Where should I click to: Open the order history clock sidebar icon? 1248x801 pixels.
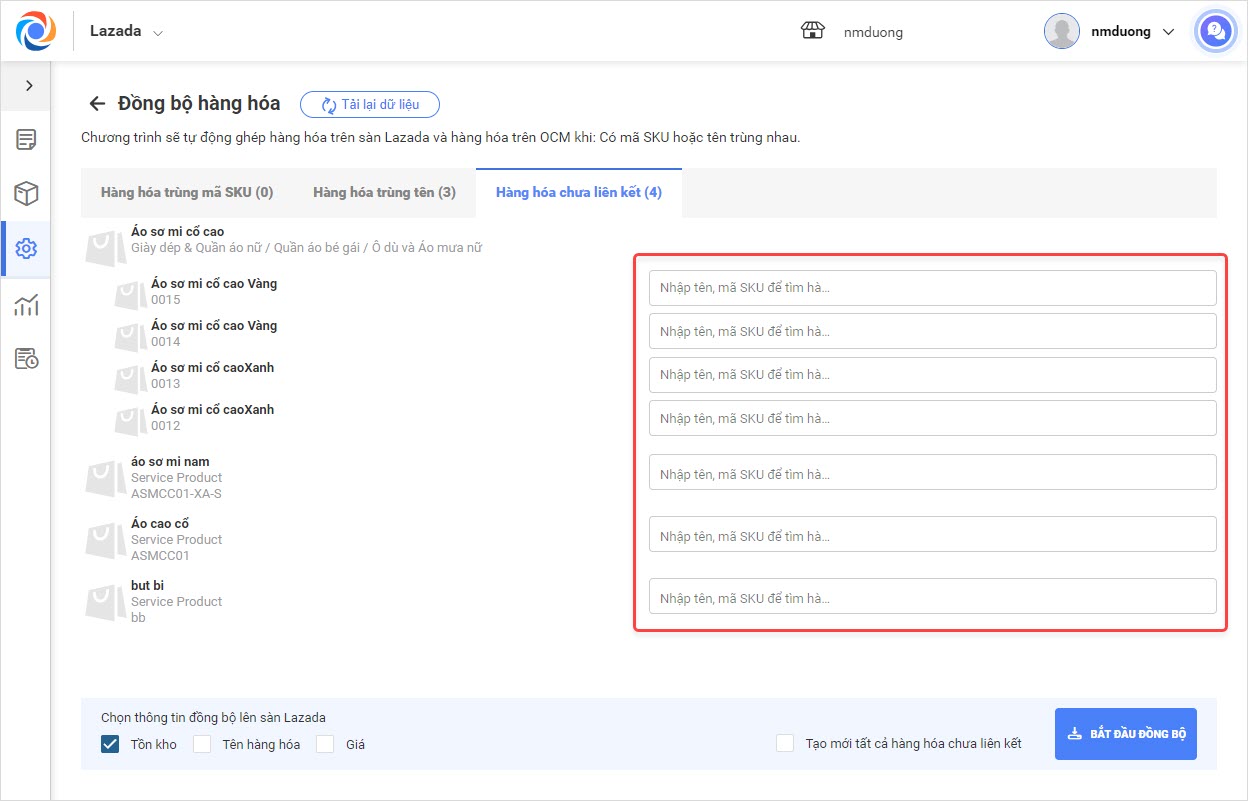(x=26, y=359)
